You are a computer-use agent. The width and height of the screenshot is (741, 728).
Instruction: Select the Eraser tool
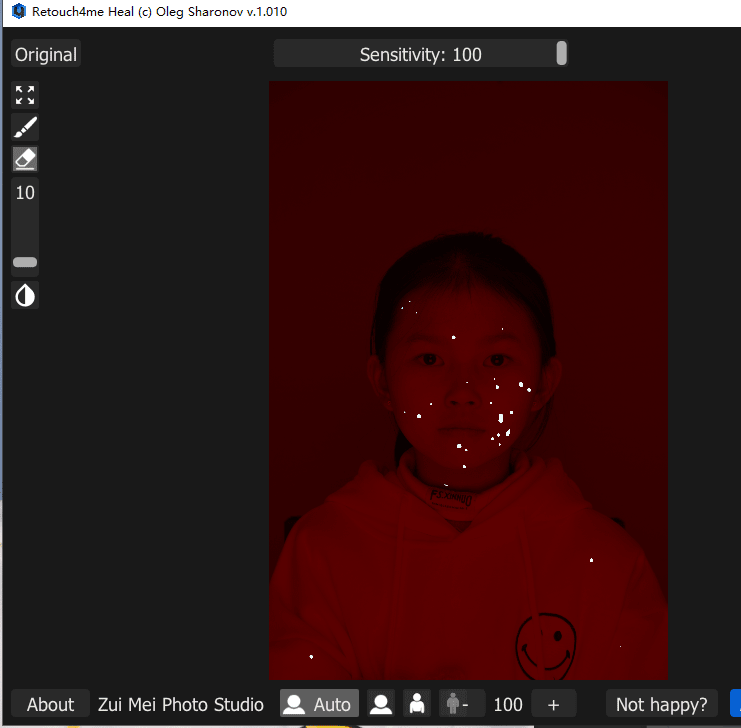tap(25, 159)
